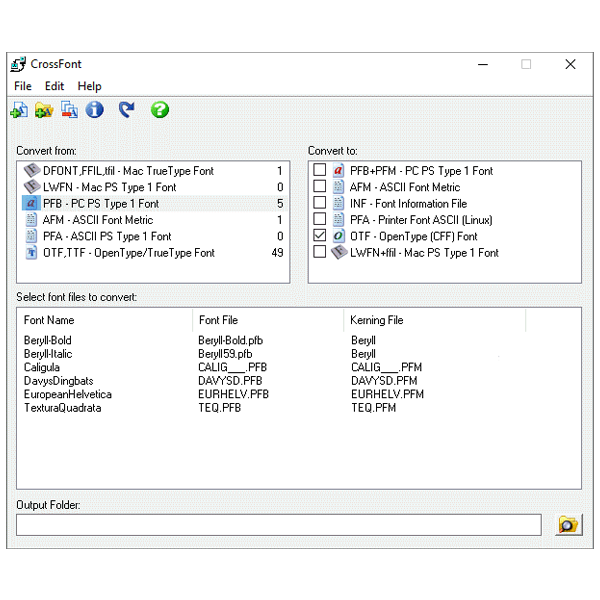600x600 pixels.
Task: Click the document icon beside AFM in Convert from
Action: 31,220
